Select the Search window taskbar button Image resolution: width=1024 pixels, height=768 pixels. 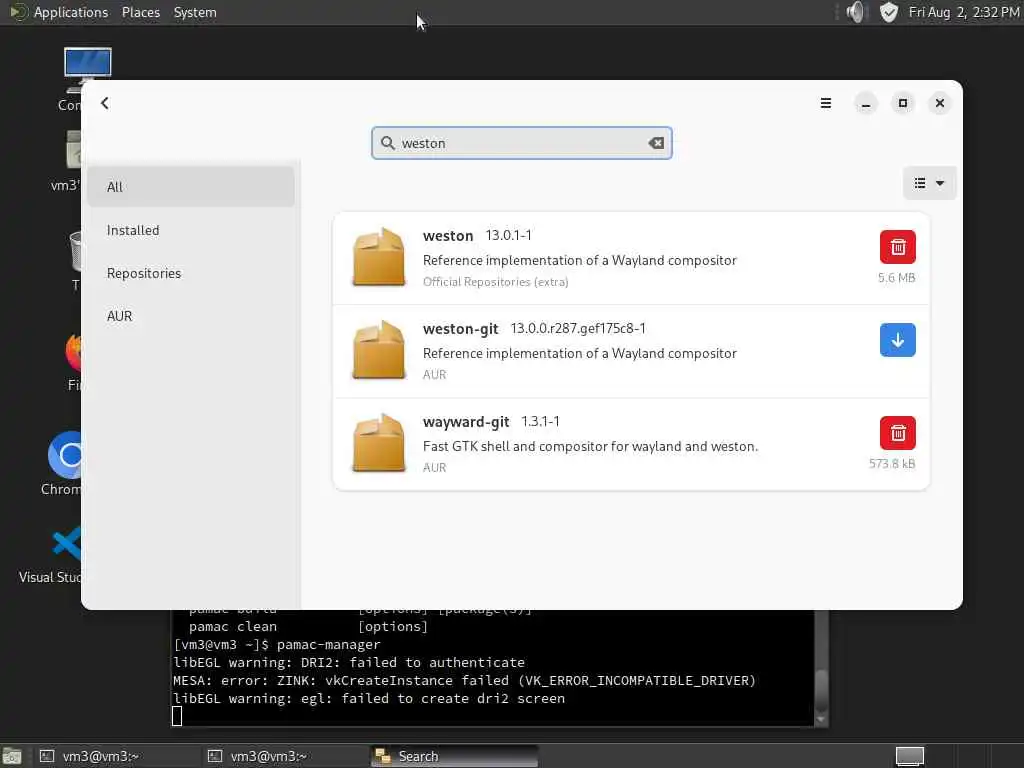pyautogui.click(x=455, y=756)
